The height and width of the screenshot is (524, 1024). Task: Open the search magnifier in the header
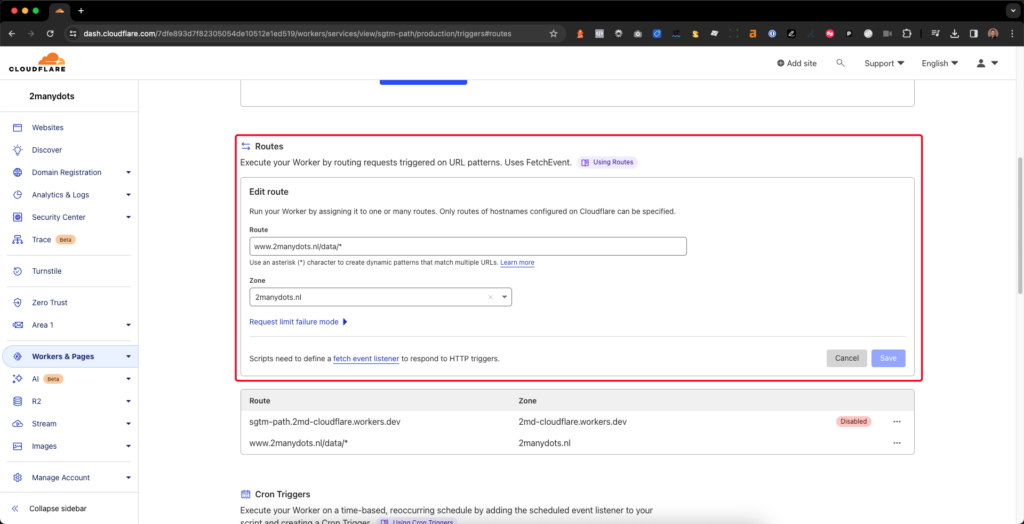point(840,63)
